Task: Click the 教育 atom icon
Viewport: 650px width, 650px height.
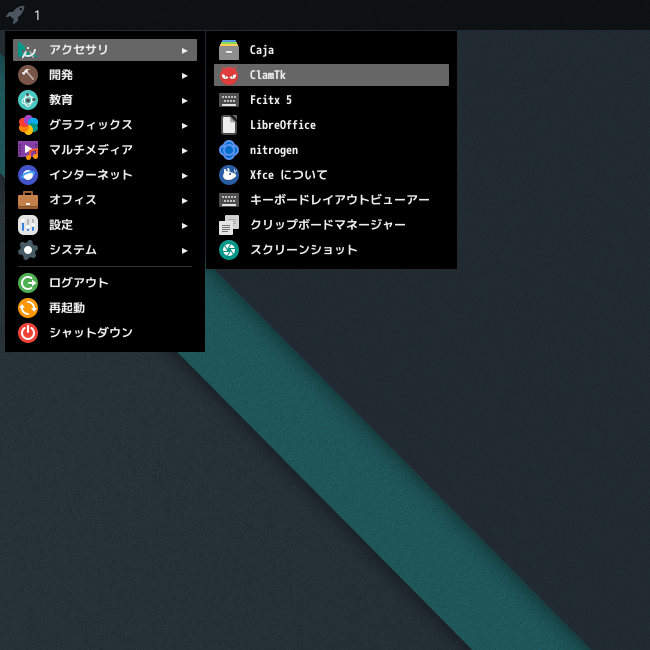Action: tap(28, 100)
